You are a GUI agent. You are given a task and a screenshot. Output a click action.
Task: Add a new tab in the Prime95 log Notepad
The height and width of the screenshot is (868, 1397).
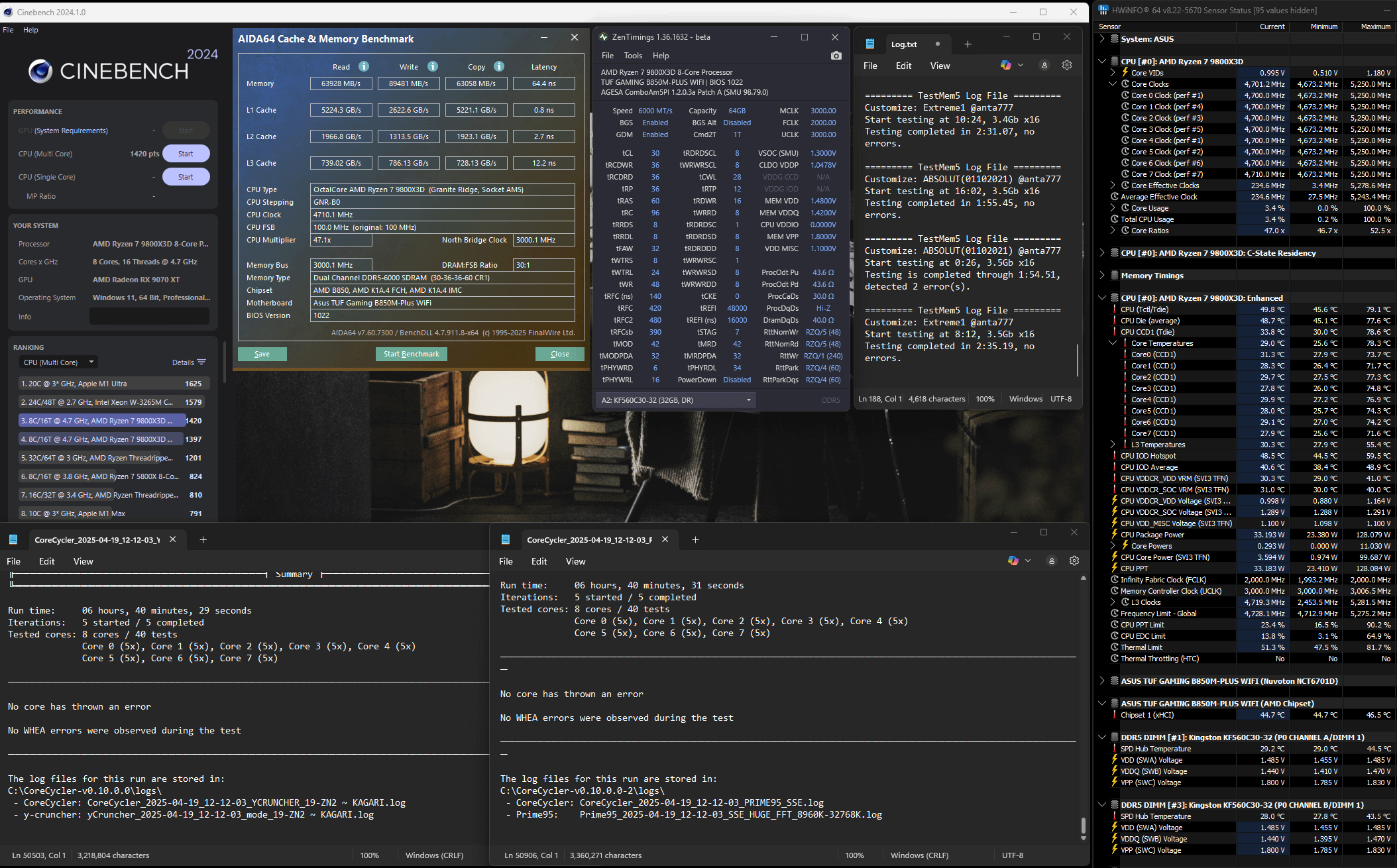(x=695, y=539)
